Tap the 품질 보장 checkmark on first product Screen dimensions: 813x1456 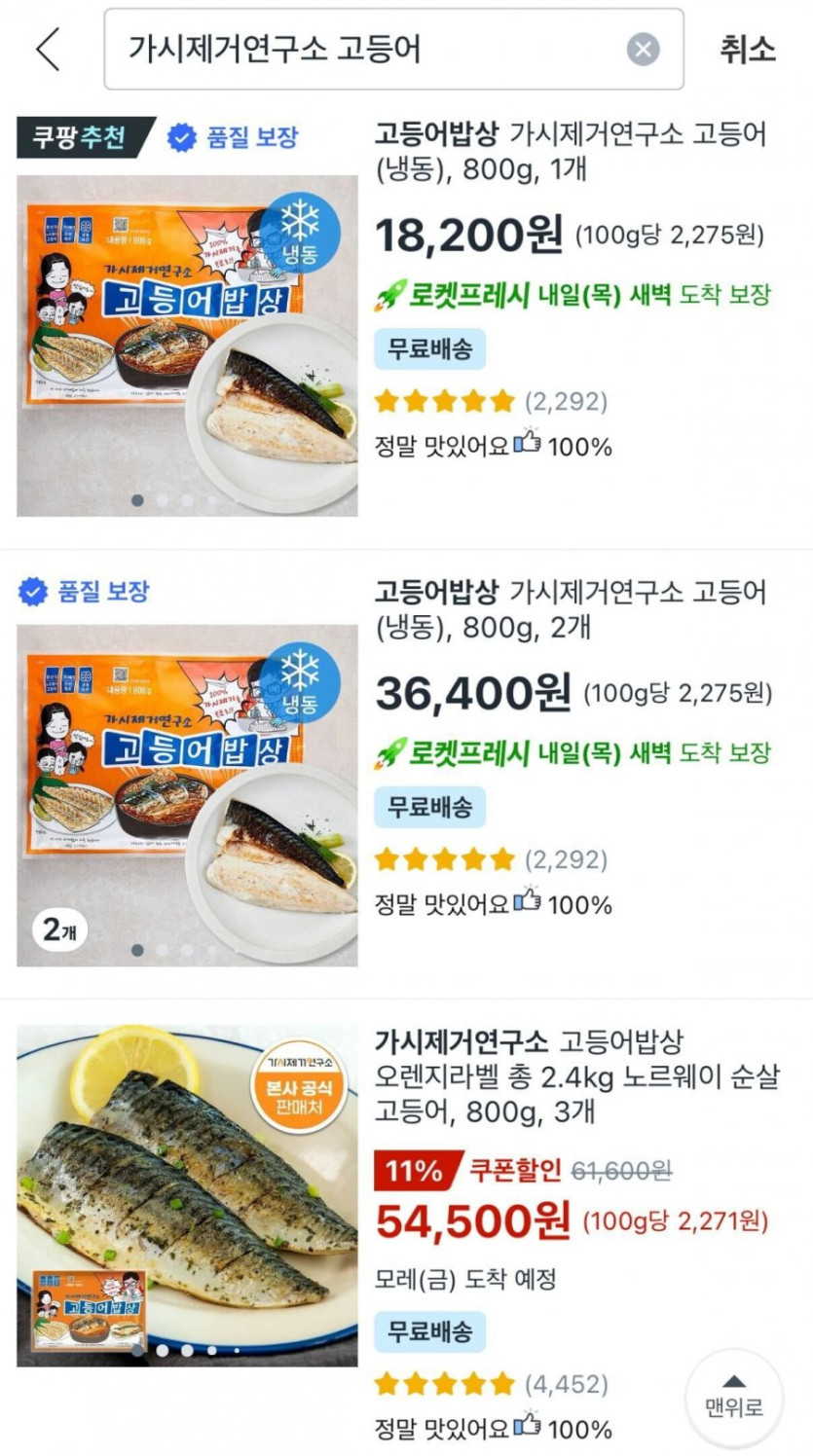point(182,138)
